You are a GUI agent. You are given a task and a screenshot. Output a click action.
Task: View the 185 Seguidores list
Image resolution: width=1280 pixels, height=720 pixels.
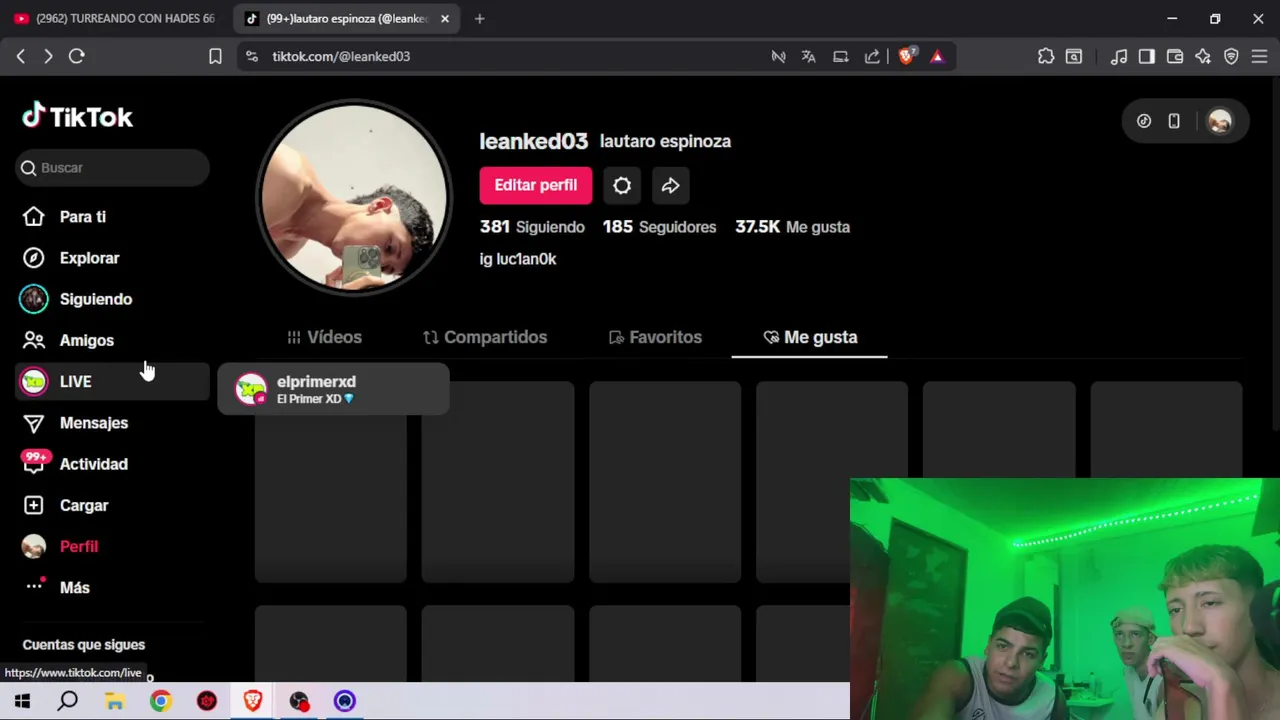point(659,227)
